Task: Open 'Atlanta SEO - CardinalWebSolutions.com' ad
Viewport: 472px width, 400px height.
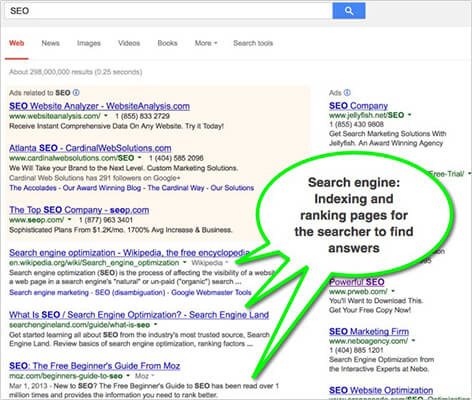Action: 90,148
